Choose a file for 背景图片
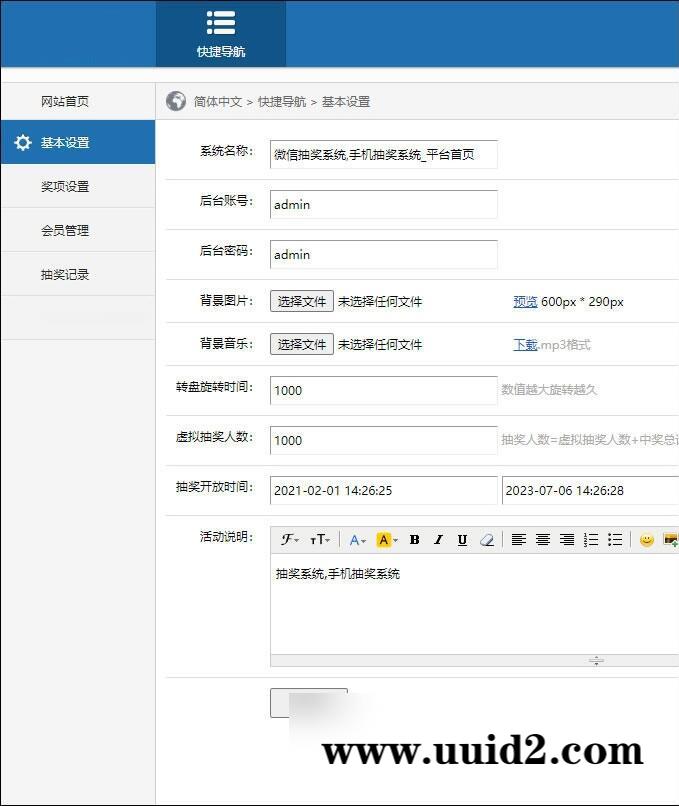Image resolution: width=679 pixels, height=806 pixels. pos(302,301)
